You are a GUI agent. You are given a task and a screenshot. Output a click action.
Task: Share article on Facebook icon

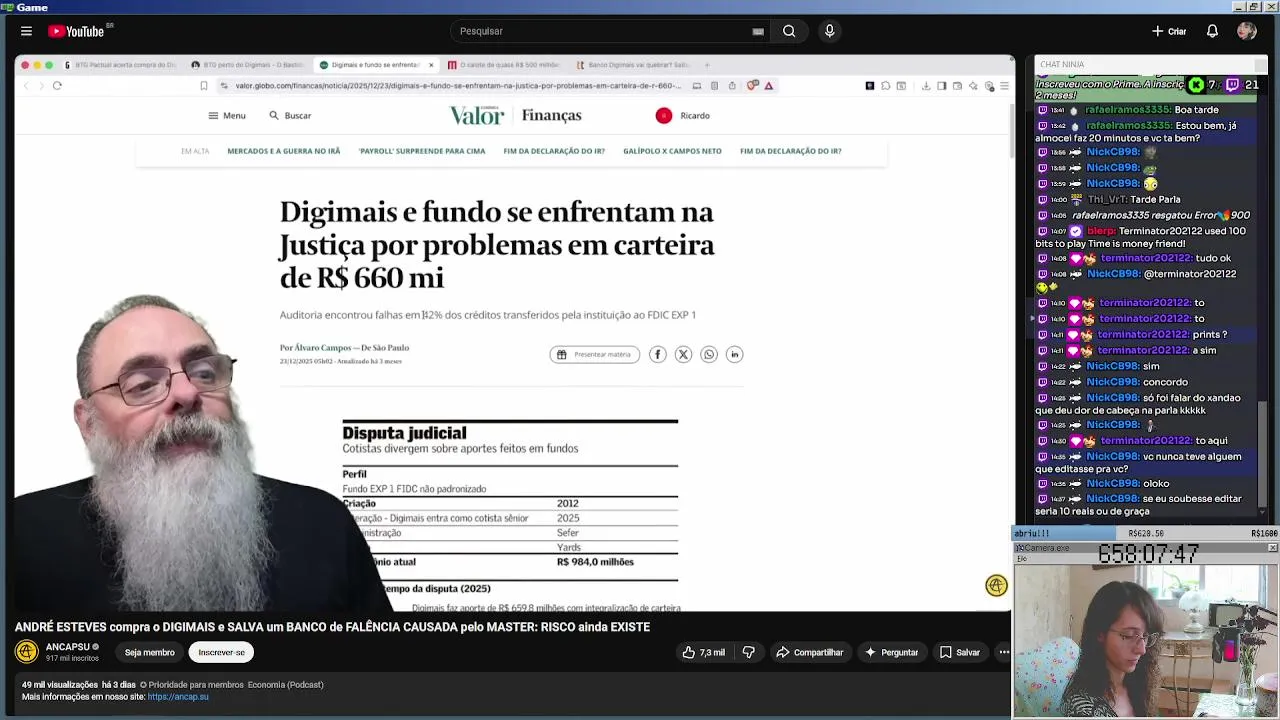coord(657,354)
